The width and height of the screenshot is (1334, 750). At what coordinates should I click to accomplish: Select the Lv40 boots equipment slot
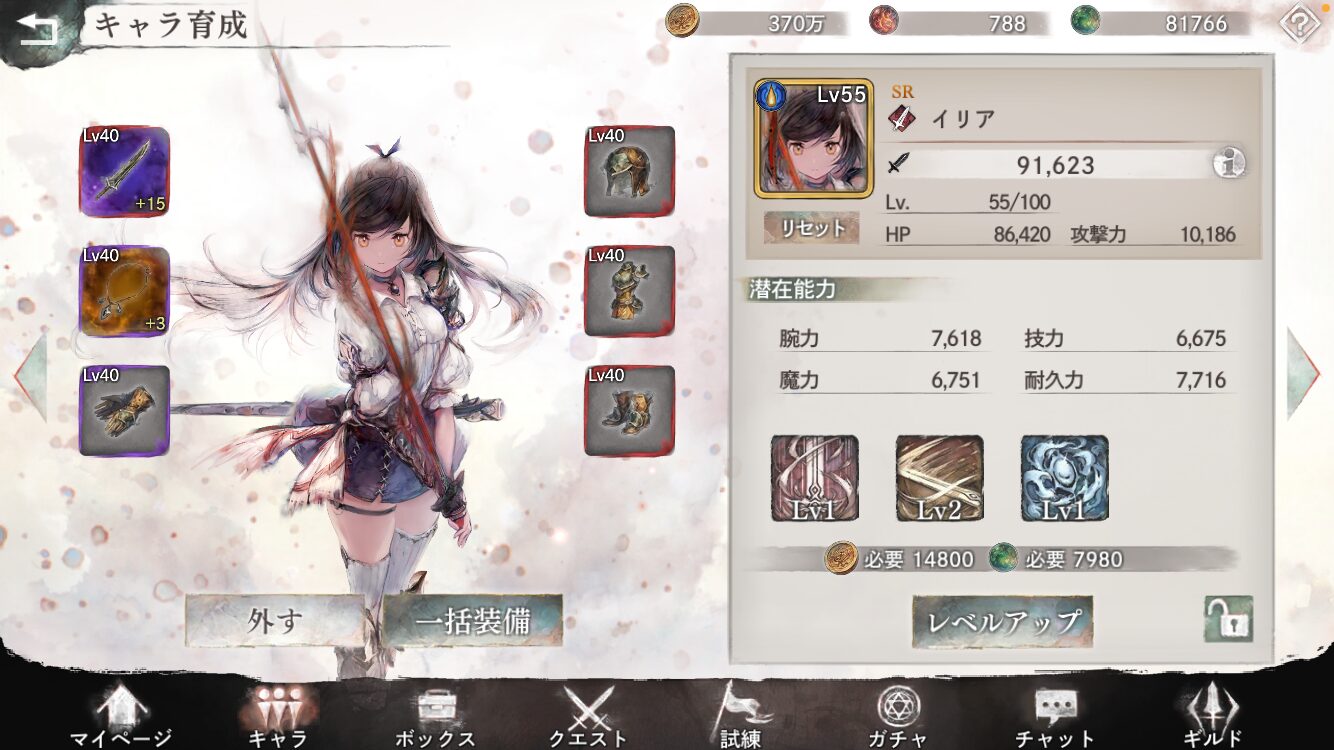click(630, 411)
